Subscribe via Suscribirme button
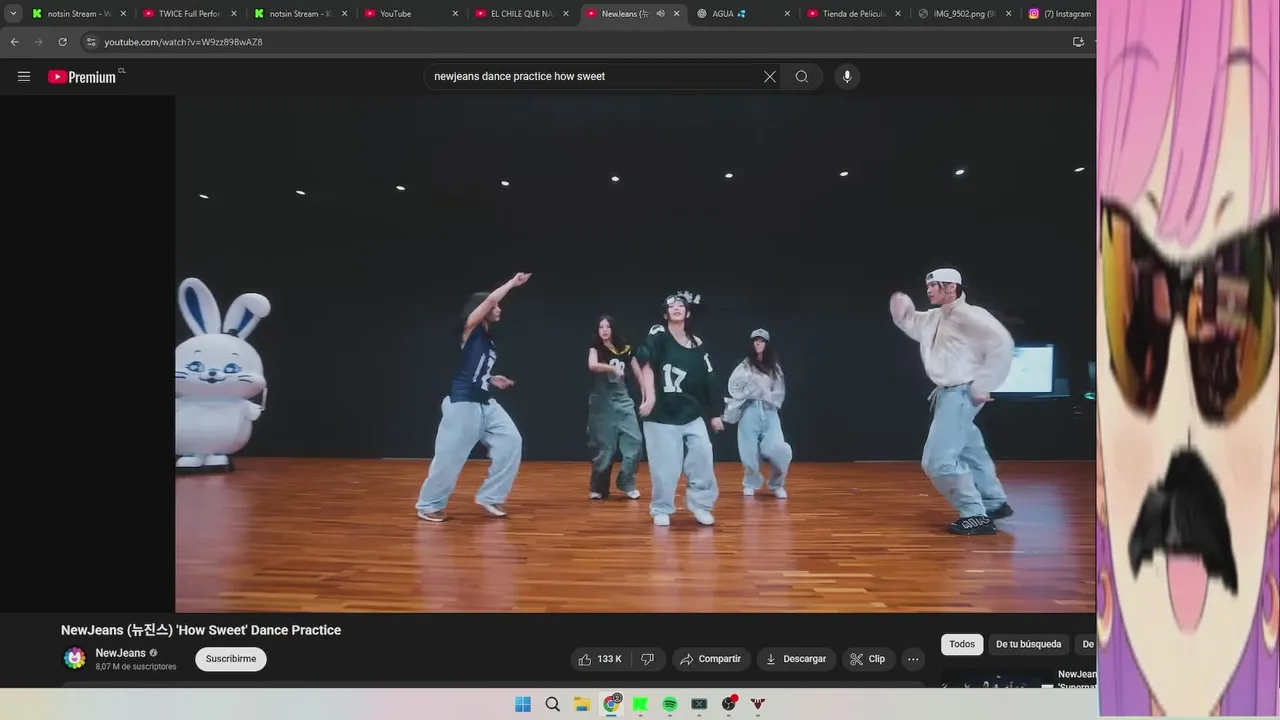The height and width of the screenshot is (720, 1280). [x=231, y=659]
